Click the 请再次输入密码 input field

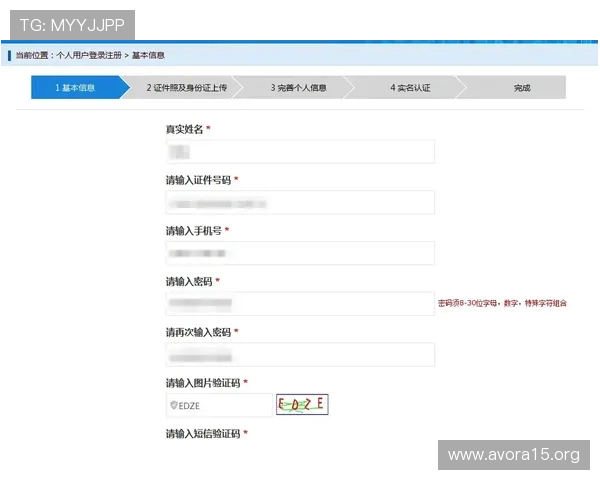click(300, 354)
